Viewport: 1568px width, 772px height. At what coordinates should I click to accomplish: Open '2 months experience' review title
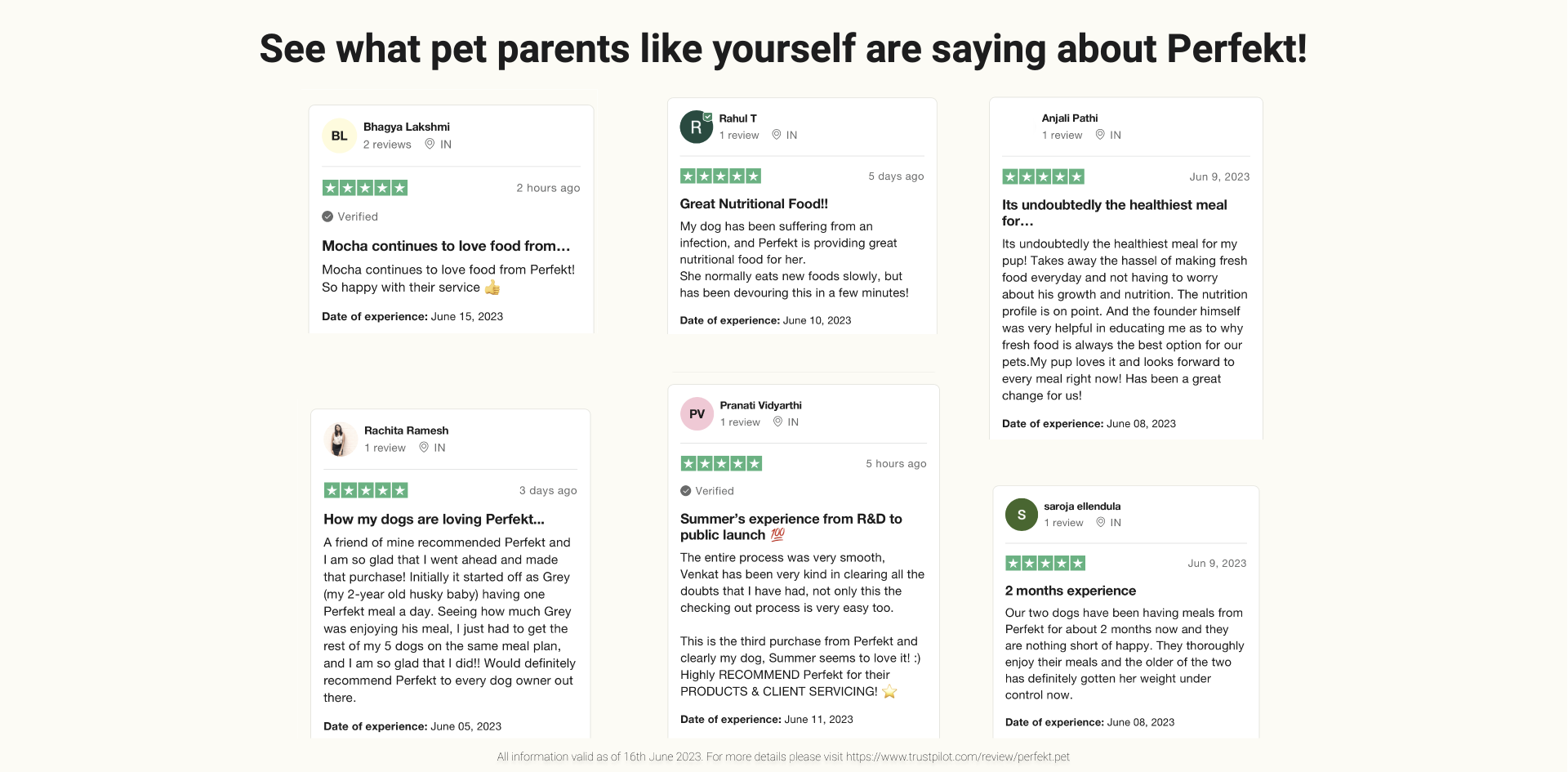[x=1070, y=591]
